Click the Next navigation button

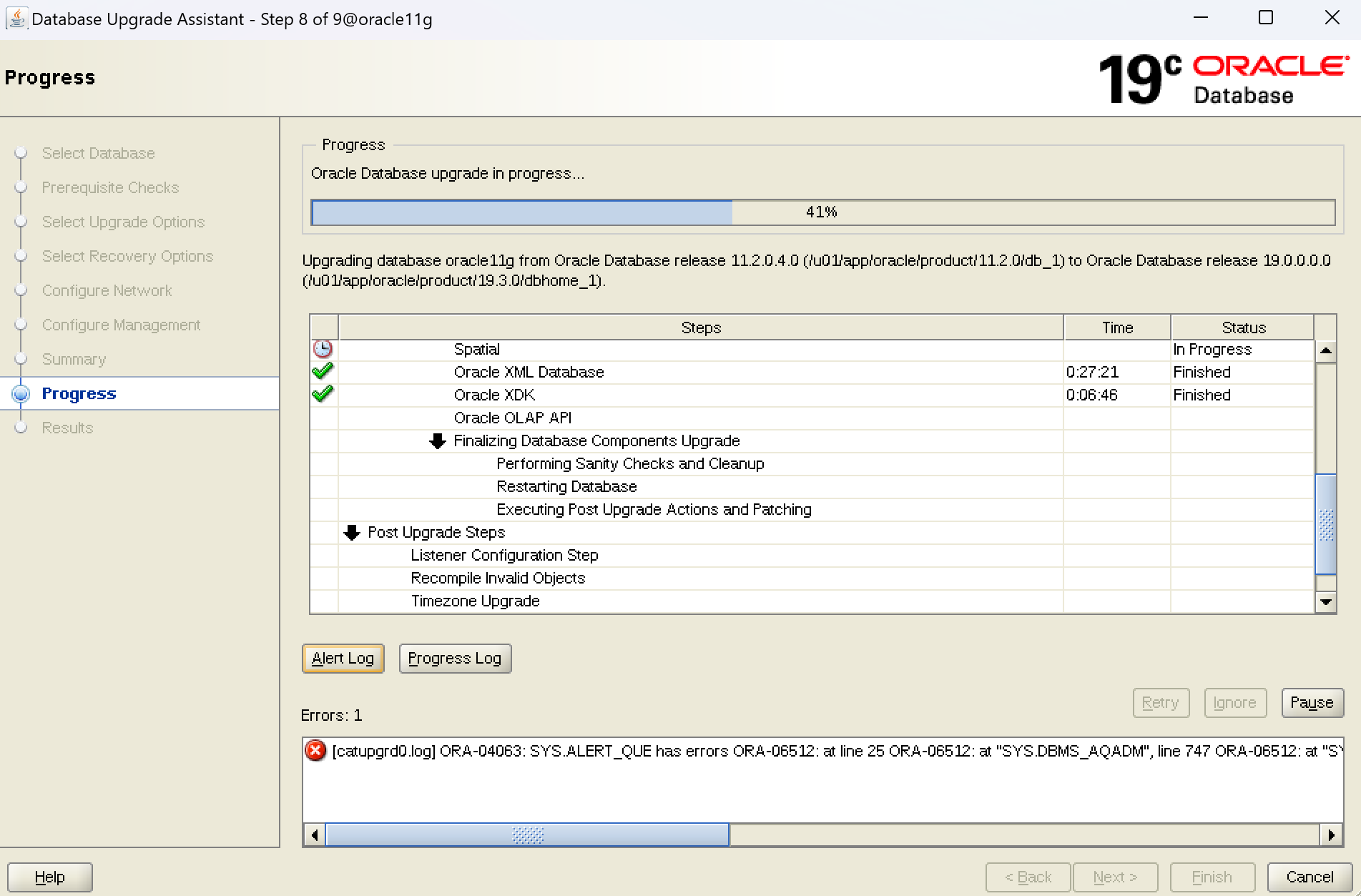(x=1115, y=877)
